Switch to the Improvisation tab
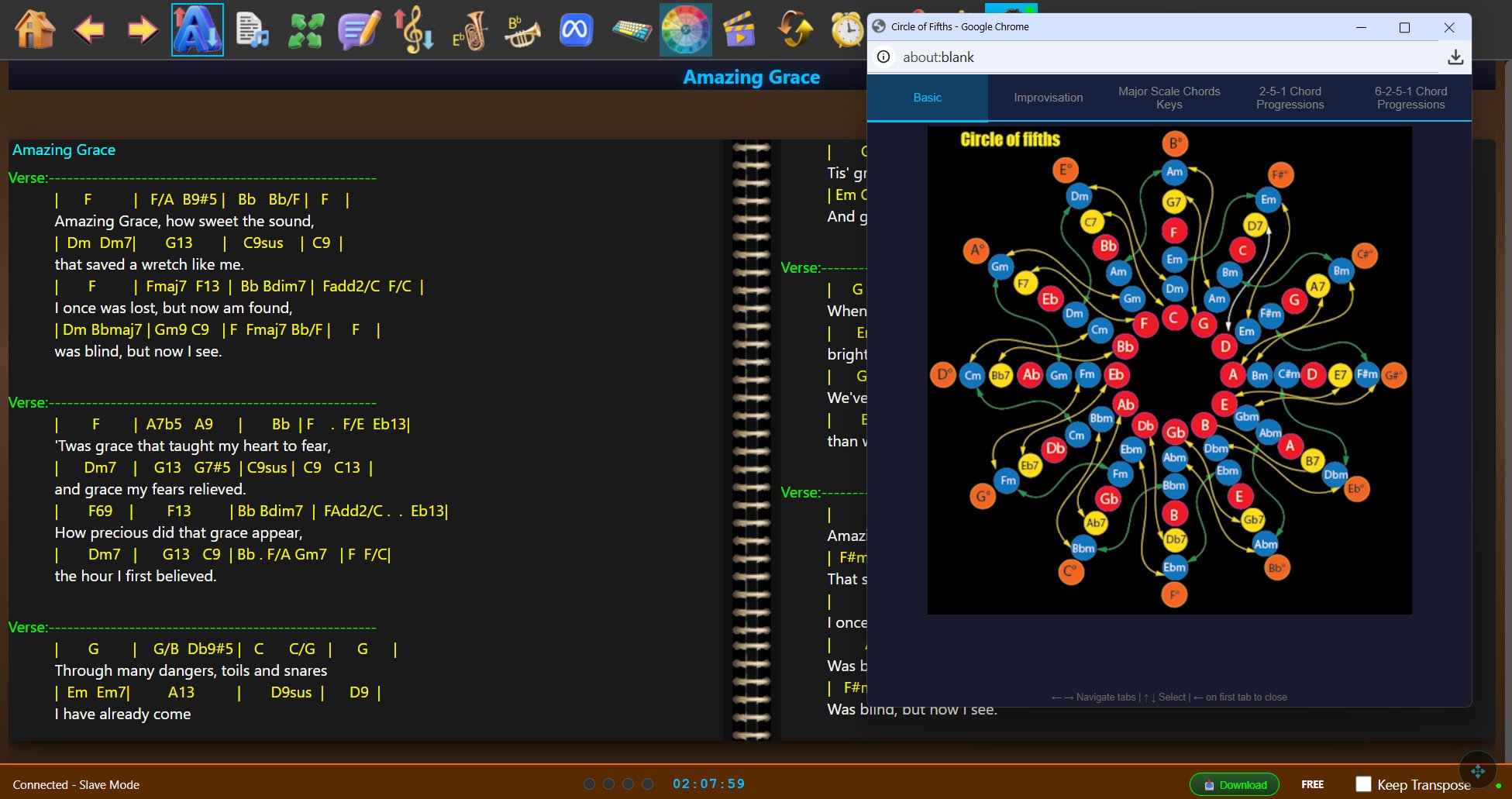This screenshot has width=1512, height=799. pyautogui.click(x=1048, y=98)
